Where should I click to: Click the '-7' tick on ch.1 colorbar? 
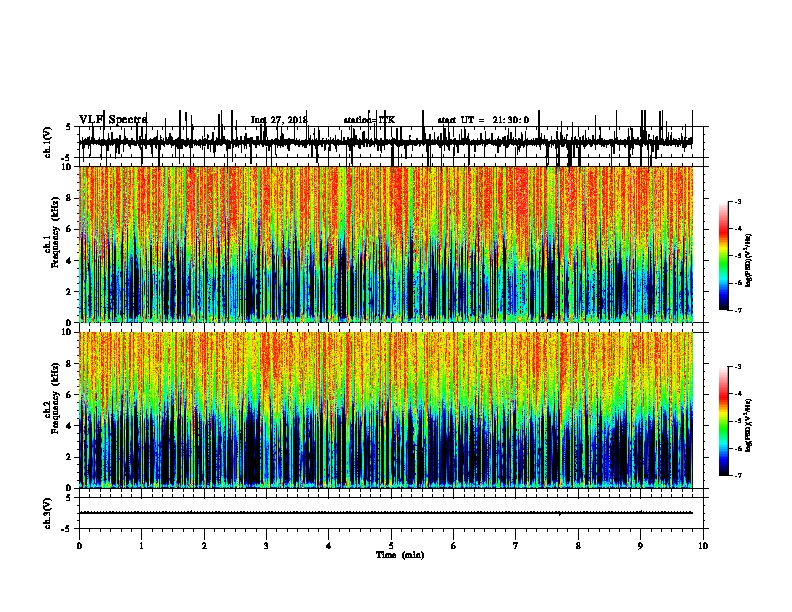738,310
